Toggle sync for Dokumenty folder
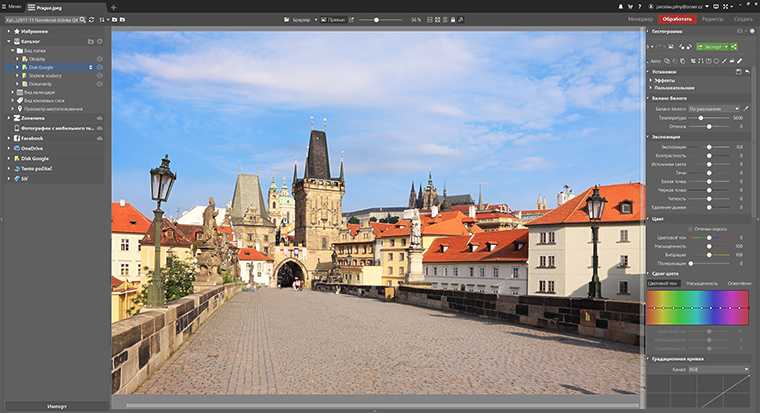 pos(100,84)
